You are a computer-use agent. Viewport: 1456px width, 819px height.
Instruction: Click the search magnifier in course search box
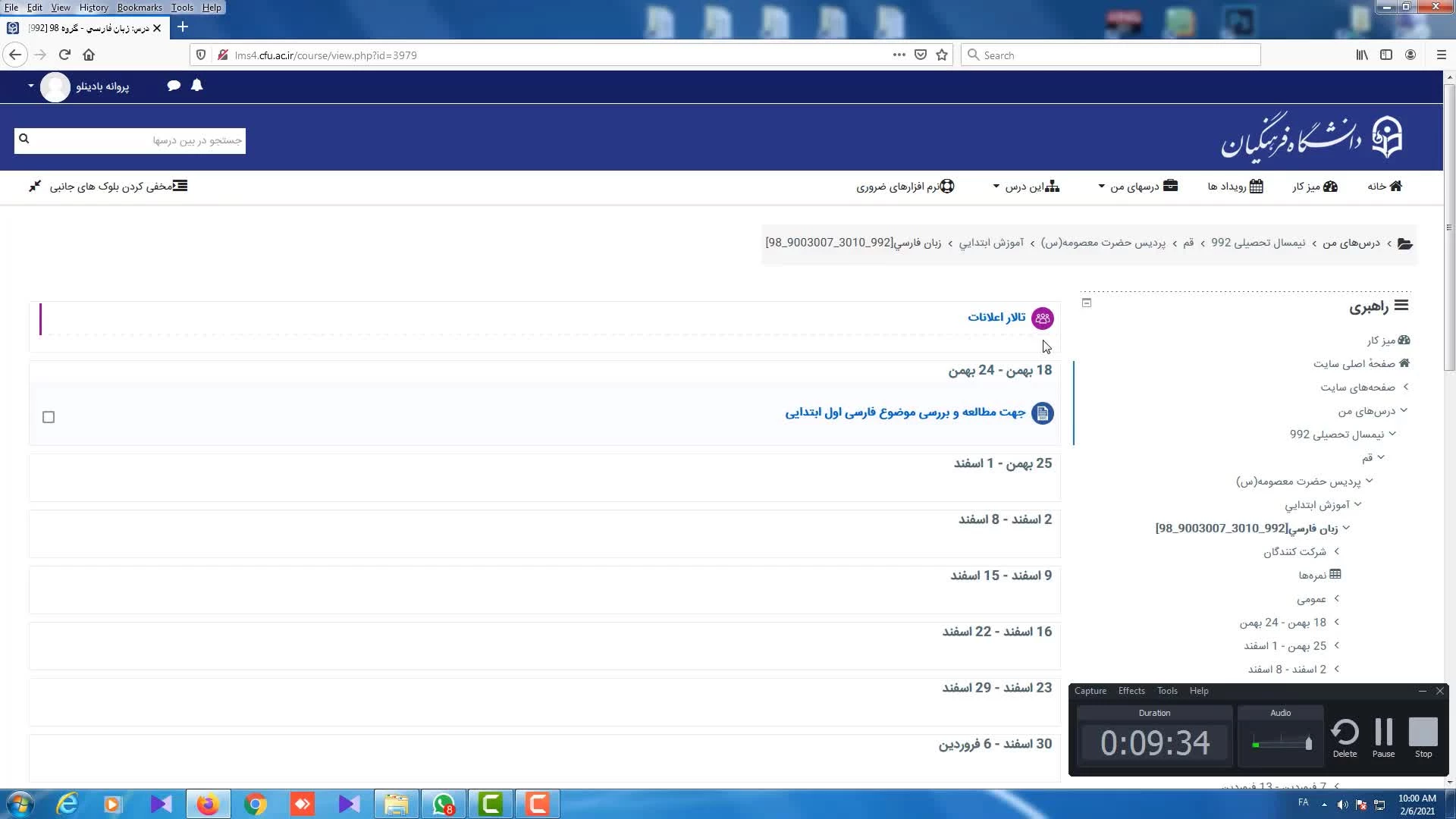click(x=24, y=139)
